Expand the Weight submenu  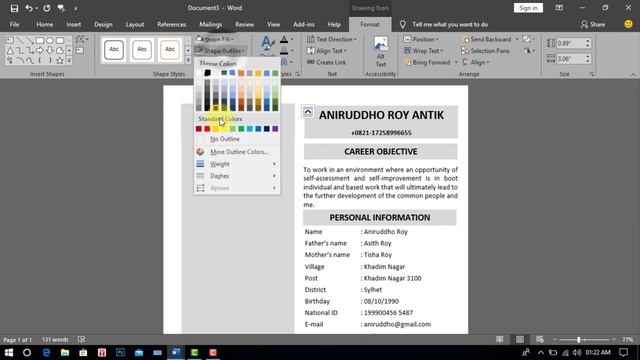pyautogui.click(x=237, y=164)
